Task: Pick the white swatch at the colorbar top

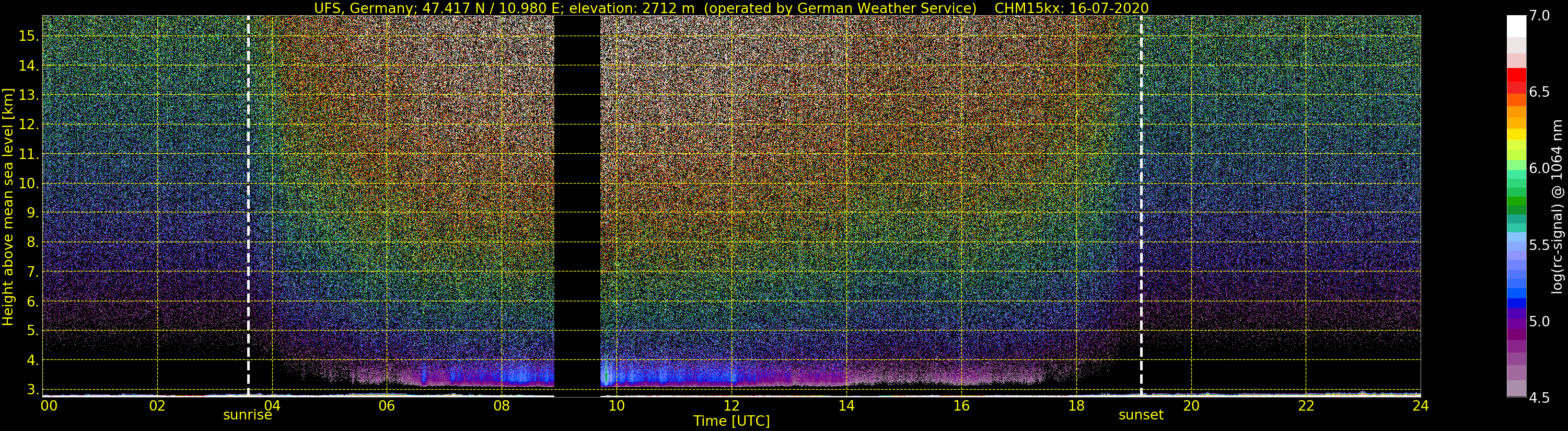Action: (x=1516, y=26)
